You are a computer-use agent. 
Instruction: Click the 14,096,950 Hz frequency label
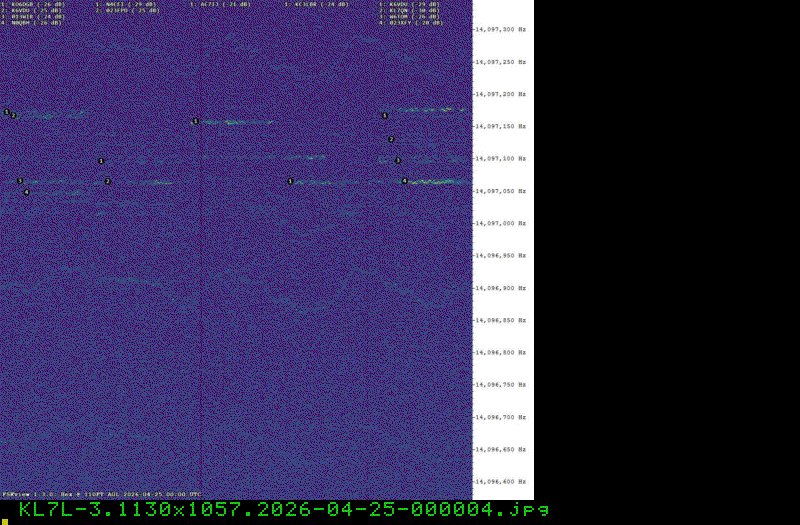(x=500, y=256)
